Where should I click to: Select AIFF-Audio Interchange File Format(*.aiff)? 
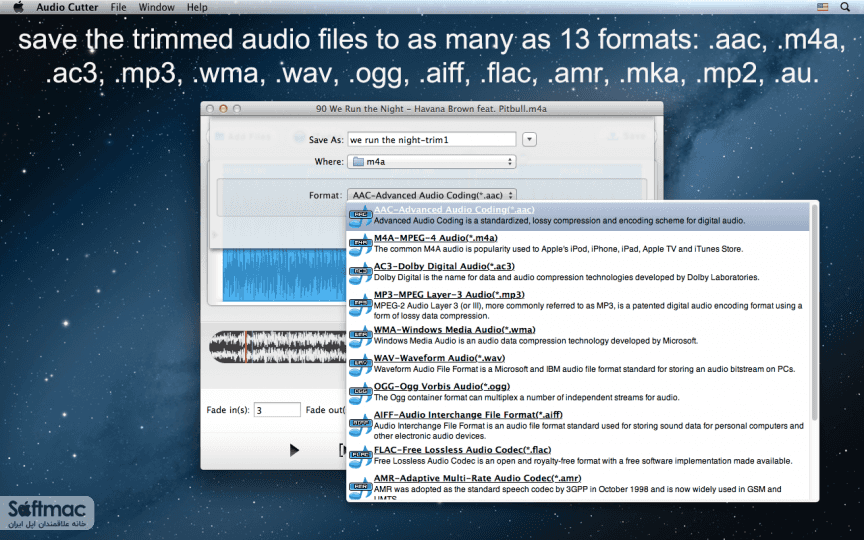click(579, 425)
